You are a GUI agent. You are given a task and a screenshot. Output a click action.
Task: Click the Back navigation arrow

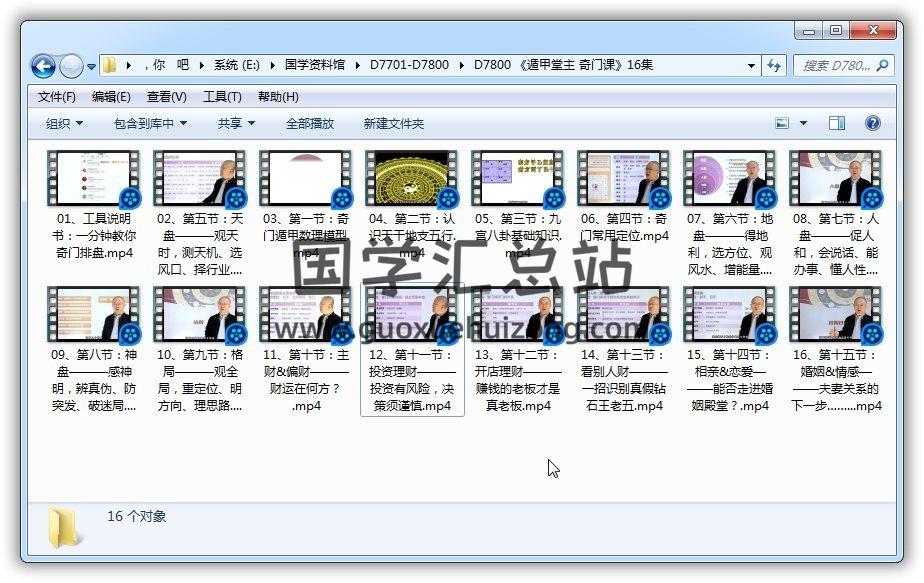point(43,66)
